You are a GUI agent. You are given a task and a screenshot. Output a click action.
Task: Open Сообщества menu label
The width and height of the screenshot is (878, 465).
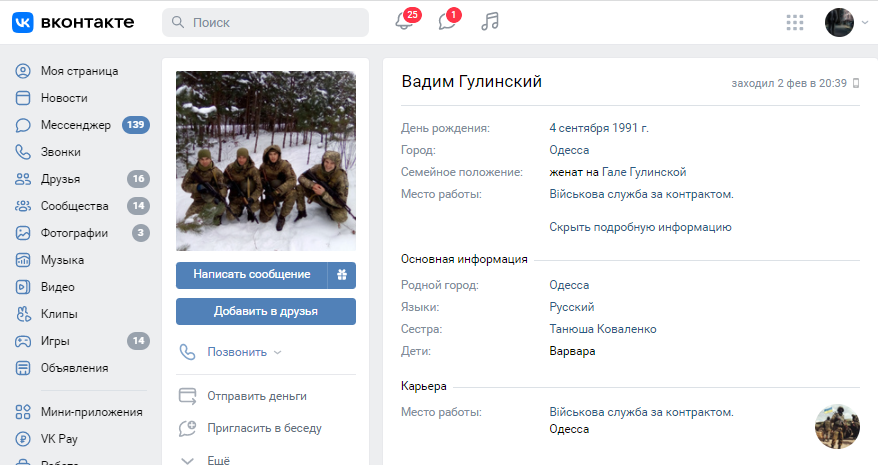coord(74,206)
